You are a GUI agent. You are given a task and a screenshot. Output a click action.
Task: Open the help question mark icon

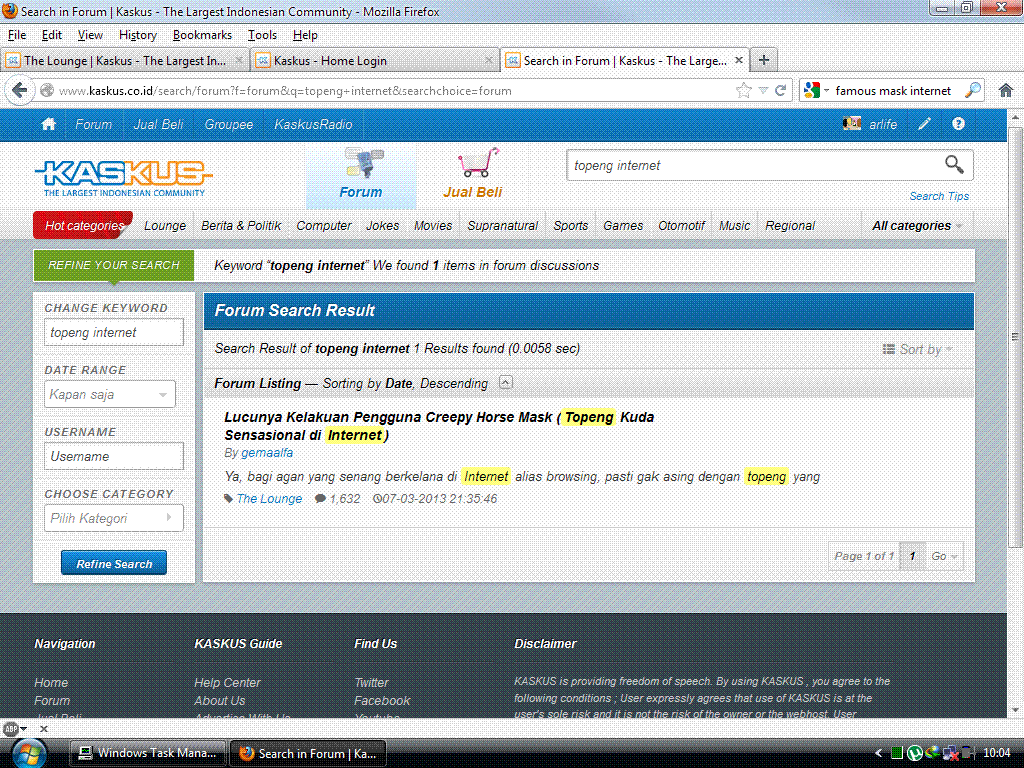958,124
